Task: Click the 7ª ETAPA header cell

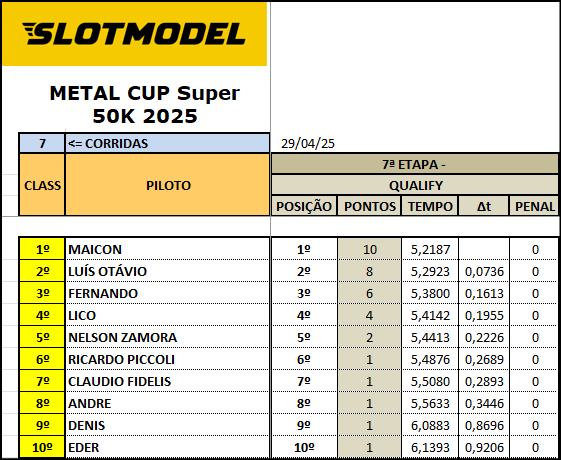Action: coord(415,165)
